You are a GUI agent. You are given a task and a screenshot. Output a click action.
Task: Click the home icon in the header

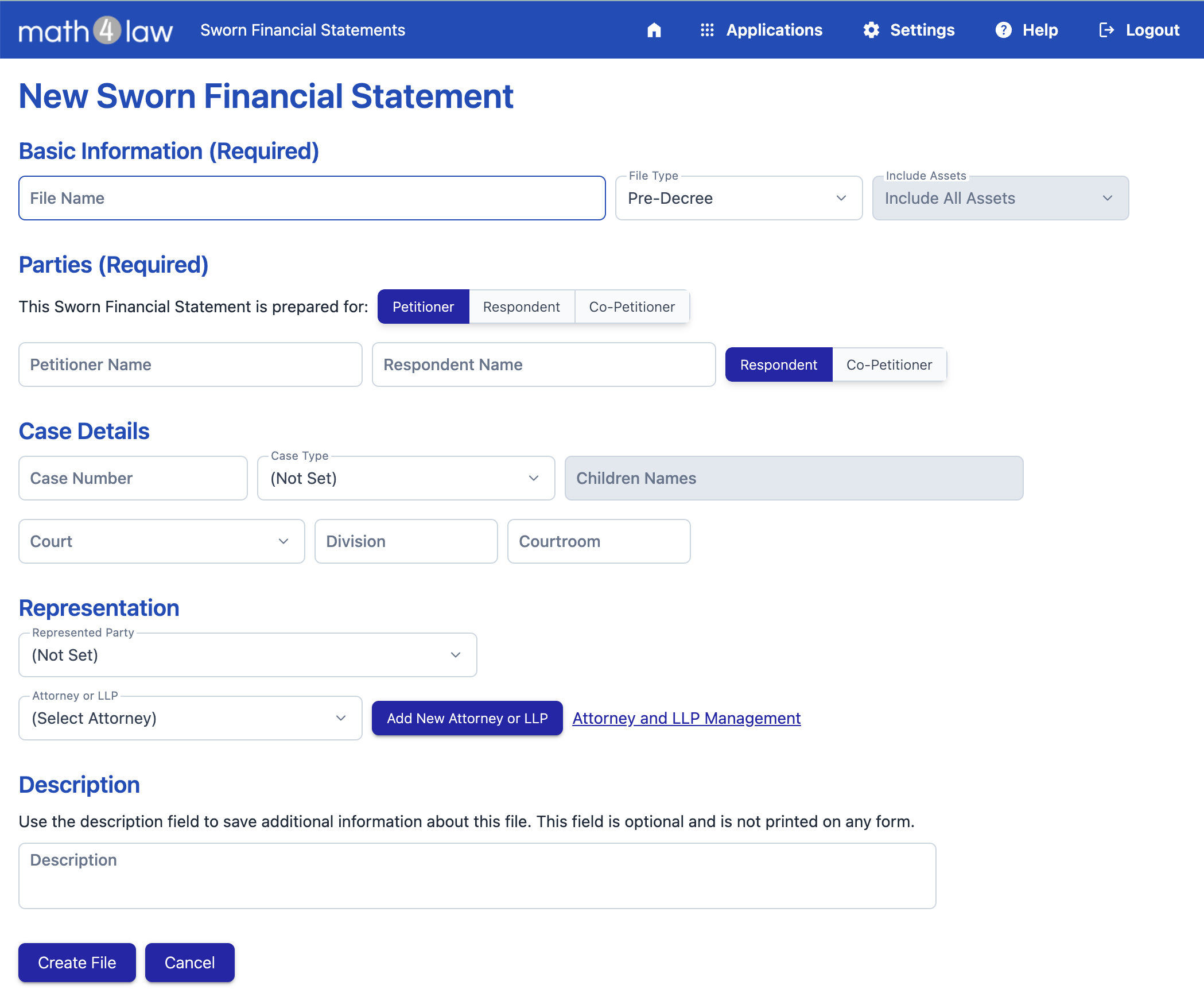[x=654, y=30]
